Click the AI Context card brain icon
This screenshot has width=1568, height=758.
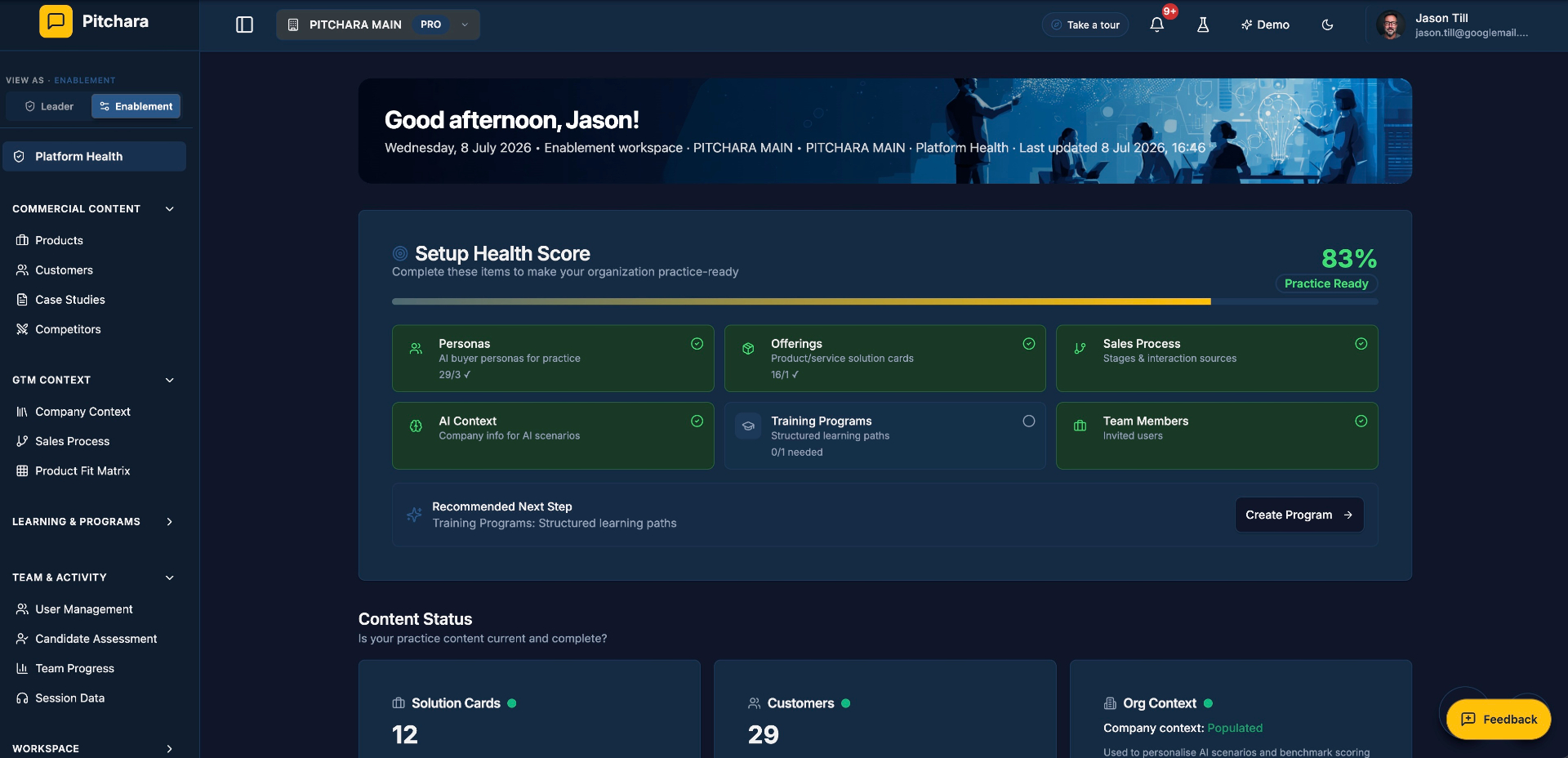click(416, 426)
